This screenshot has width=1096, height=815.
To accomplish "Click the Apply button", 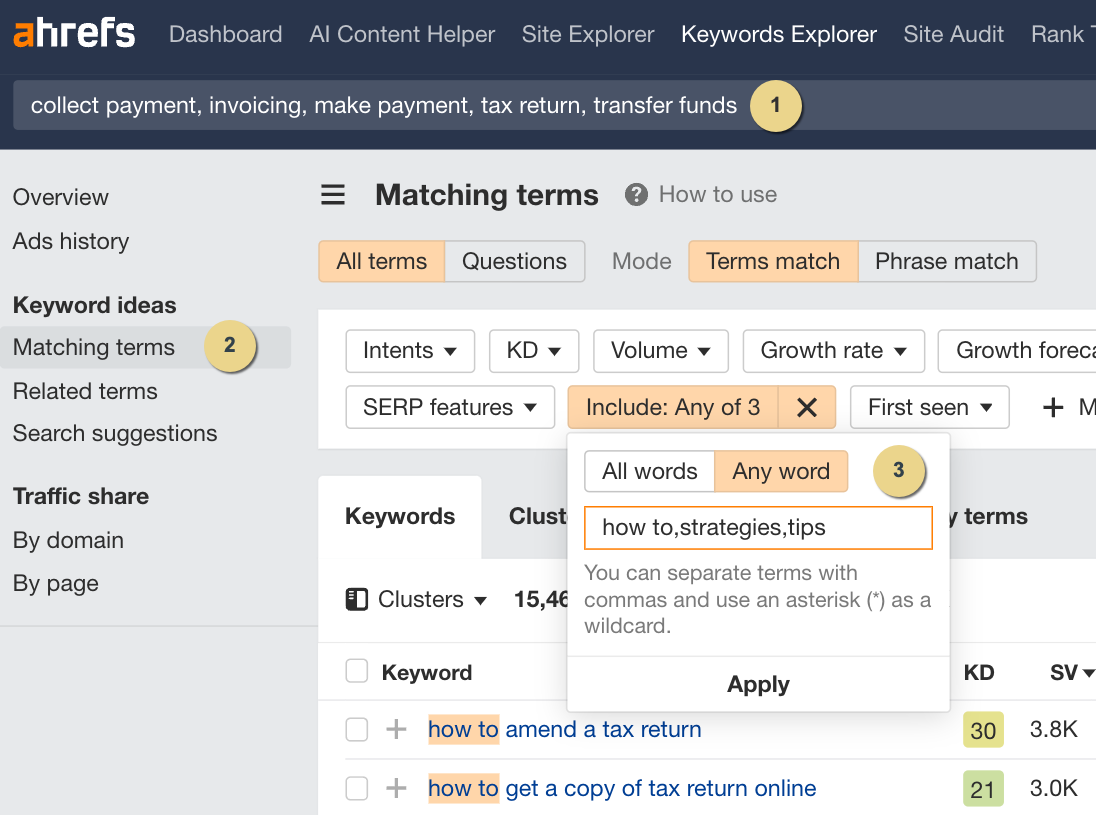I will pos(758,684).
